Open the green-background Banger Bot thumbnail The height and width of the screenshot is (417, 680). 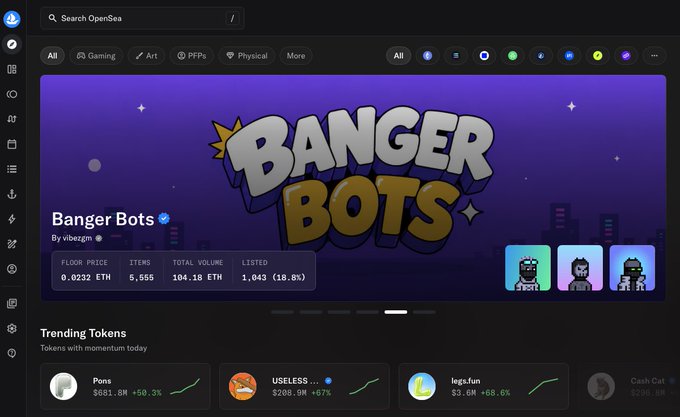[x=528, y=268]
